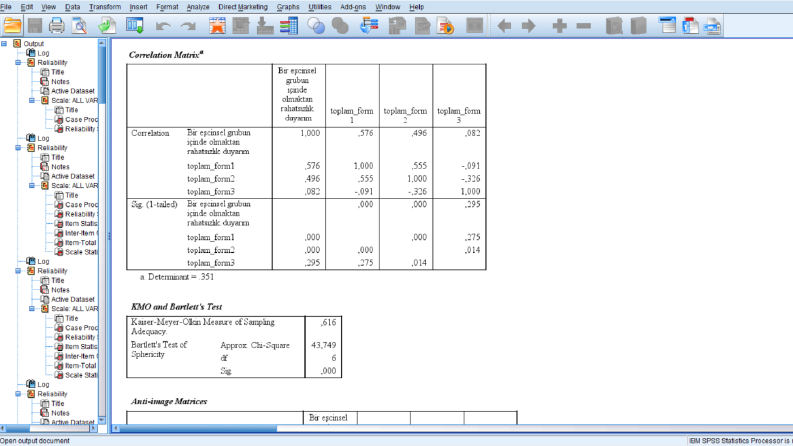Open the Help menu
The height and width of the screenshot is (446, 793).
(x=417, y=7)
